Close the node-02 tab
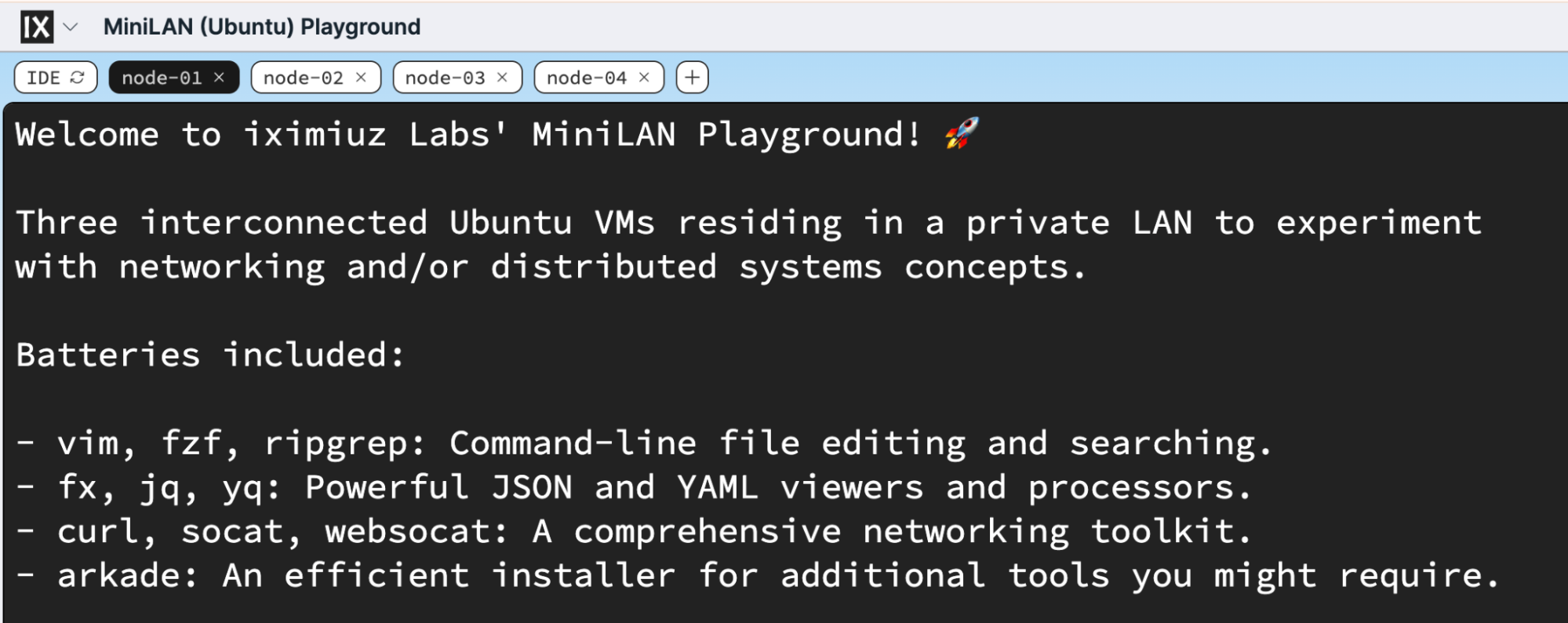 361,77
